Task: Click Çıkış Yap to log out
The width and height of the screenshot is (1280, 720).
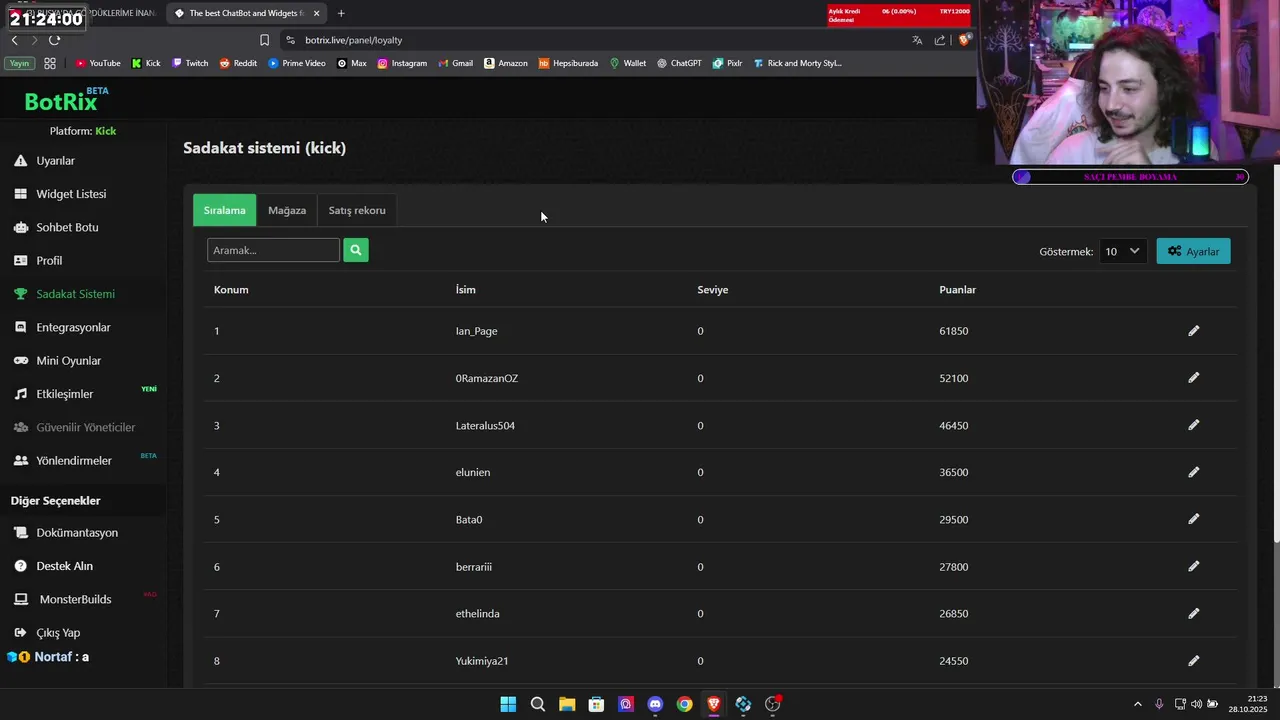Action: [x=58, y=633]
